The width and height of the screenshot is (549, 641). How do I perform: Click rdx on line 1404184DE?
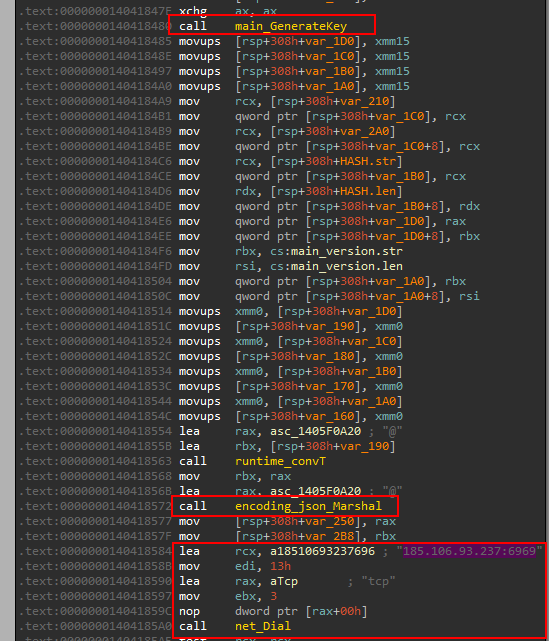tap(469, 206)
